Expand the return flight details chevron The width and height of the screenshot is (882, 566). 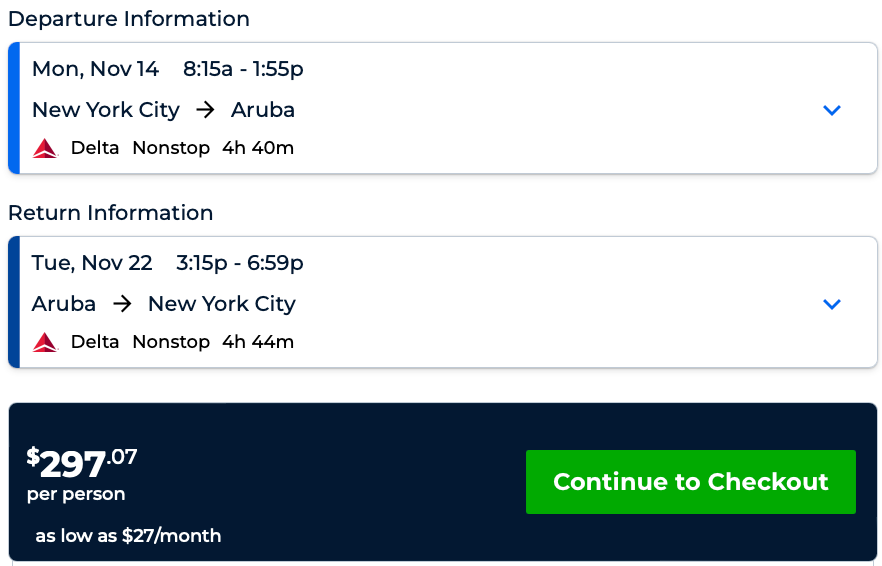[x=832, y=304]
